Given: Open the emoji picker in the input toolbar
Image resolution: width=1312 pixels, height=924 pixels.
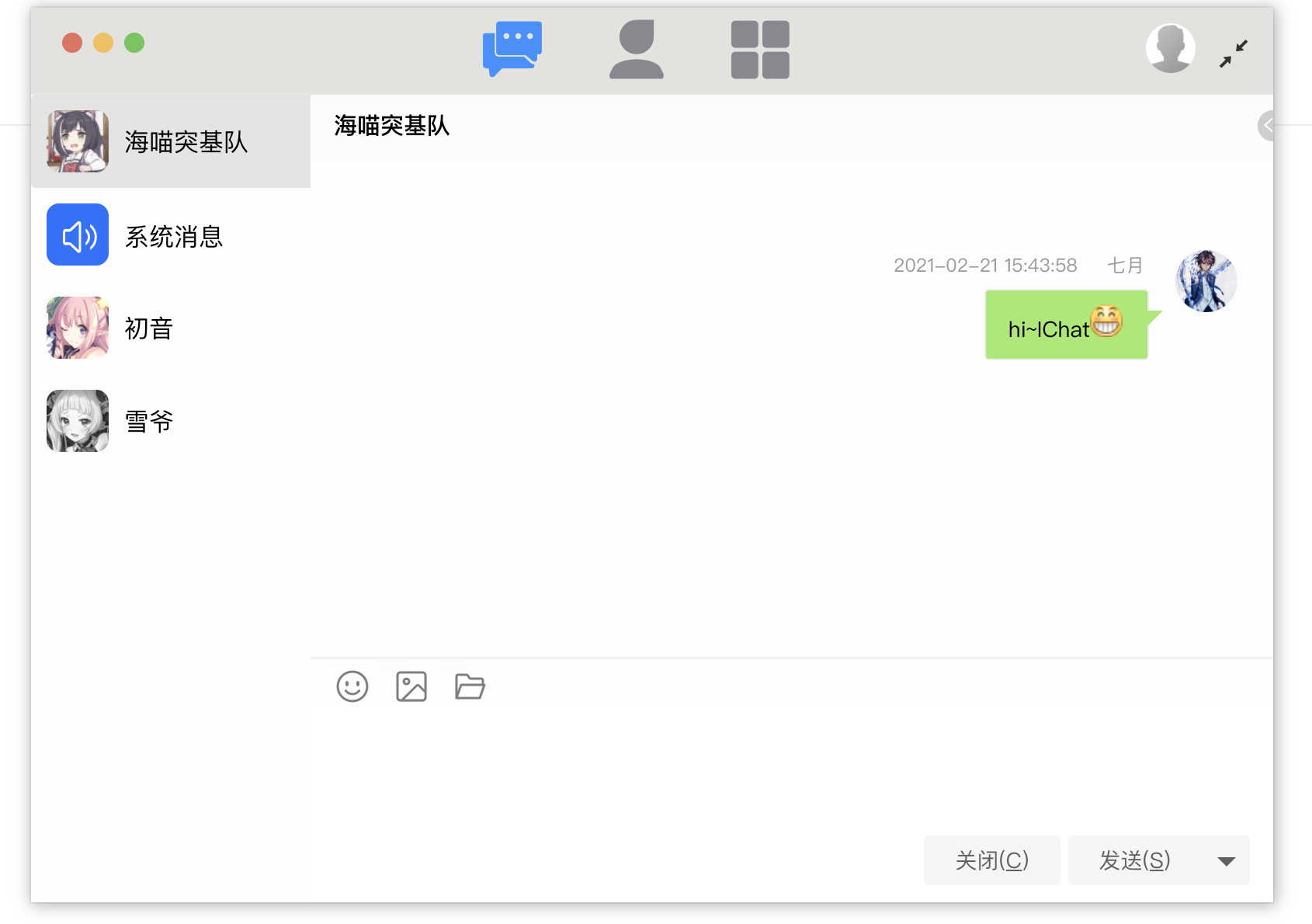Looking at the screenshot, I should (352, 686).
